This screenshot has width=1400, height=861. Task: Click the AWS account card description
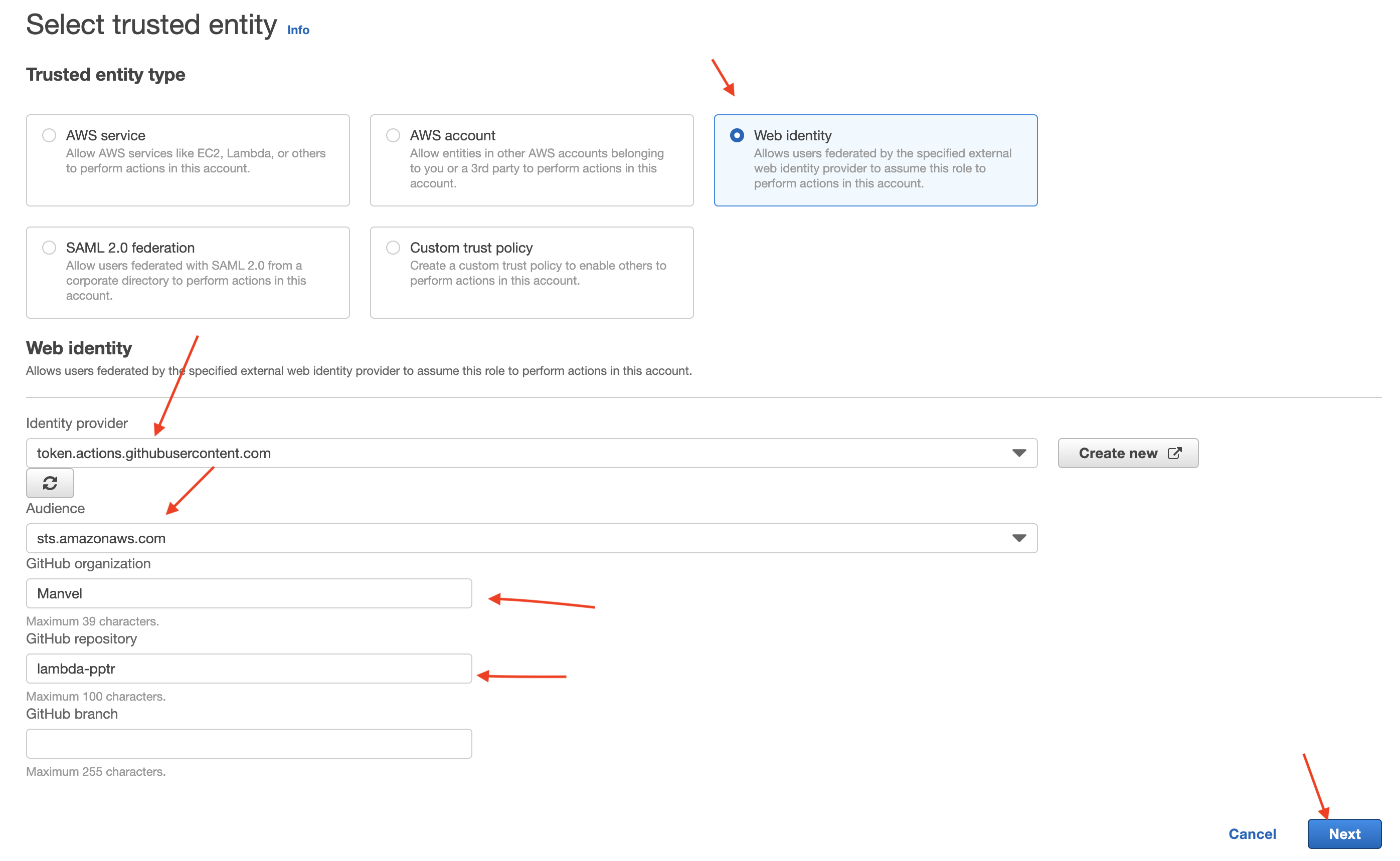[536, 168]
